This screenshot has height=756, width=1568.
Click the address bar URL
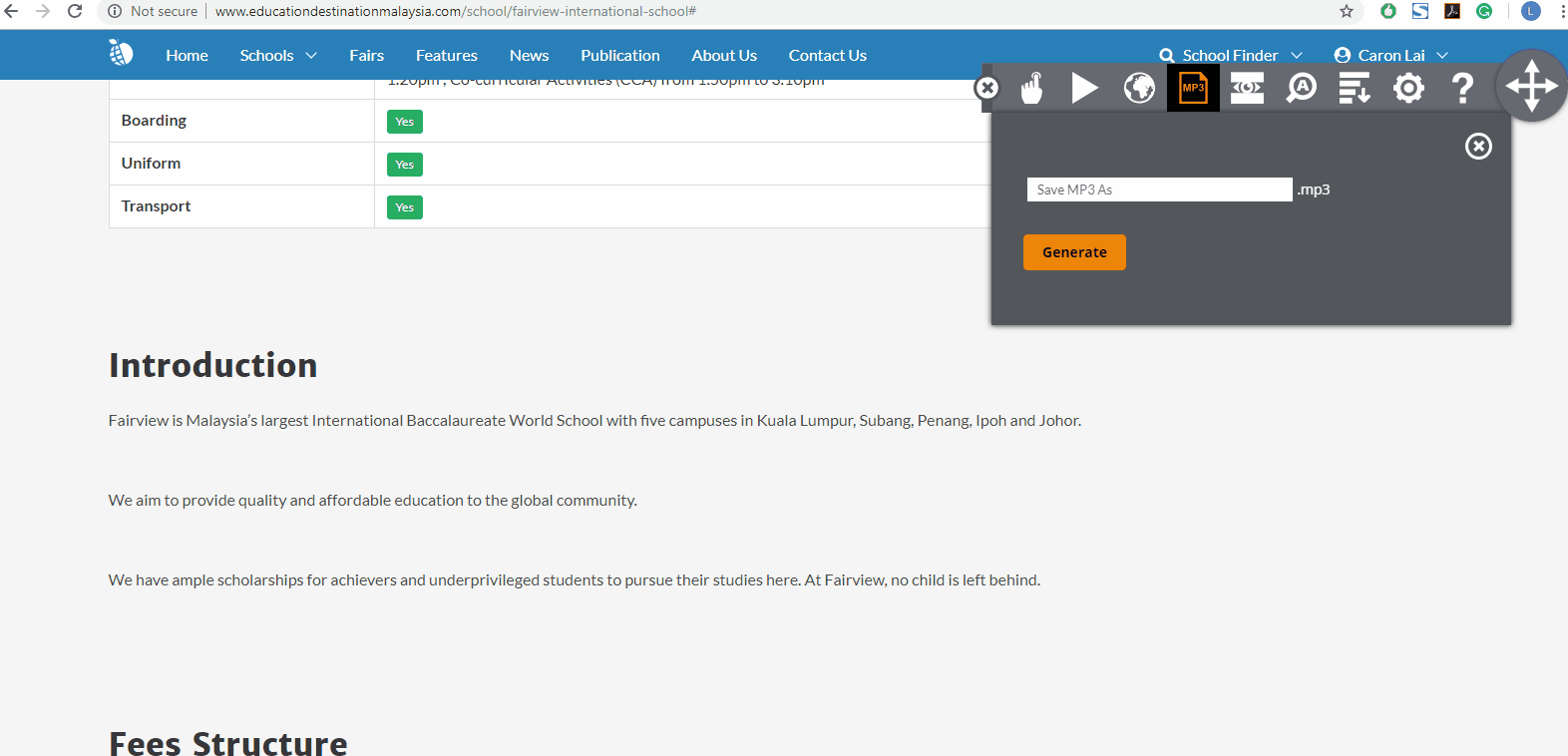(456, 11)
